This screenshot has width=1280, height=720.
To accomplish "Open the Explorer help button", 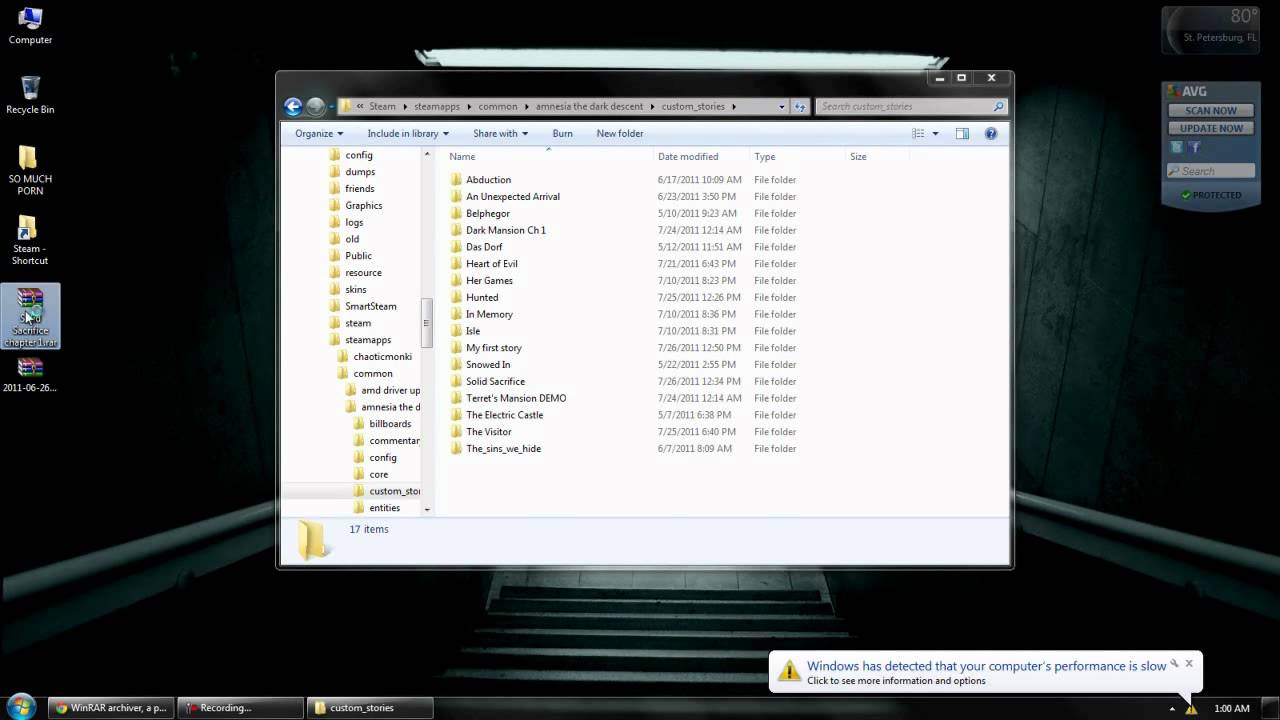I will tap(991, 133).
